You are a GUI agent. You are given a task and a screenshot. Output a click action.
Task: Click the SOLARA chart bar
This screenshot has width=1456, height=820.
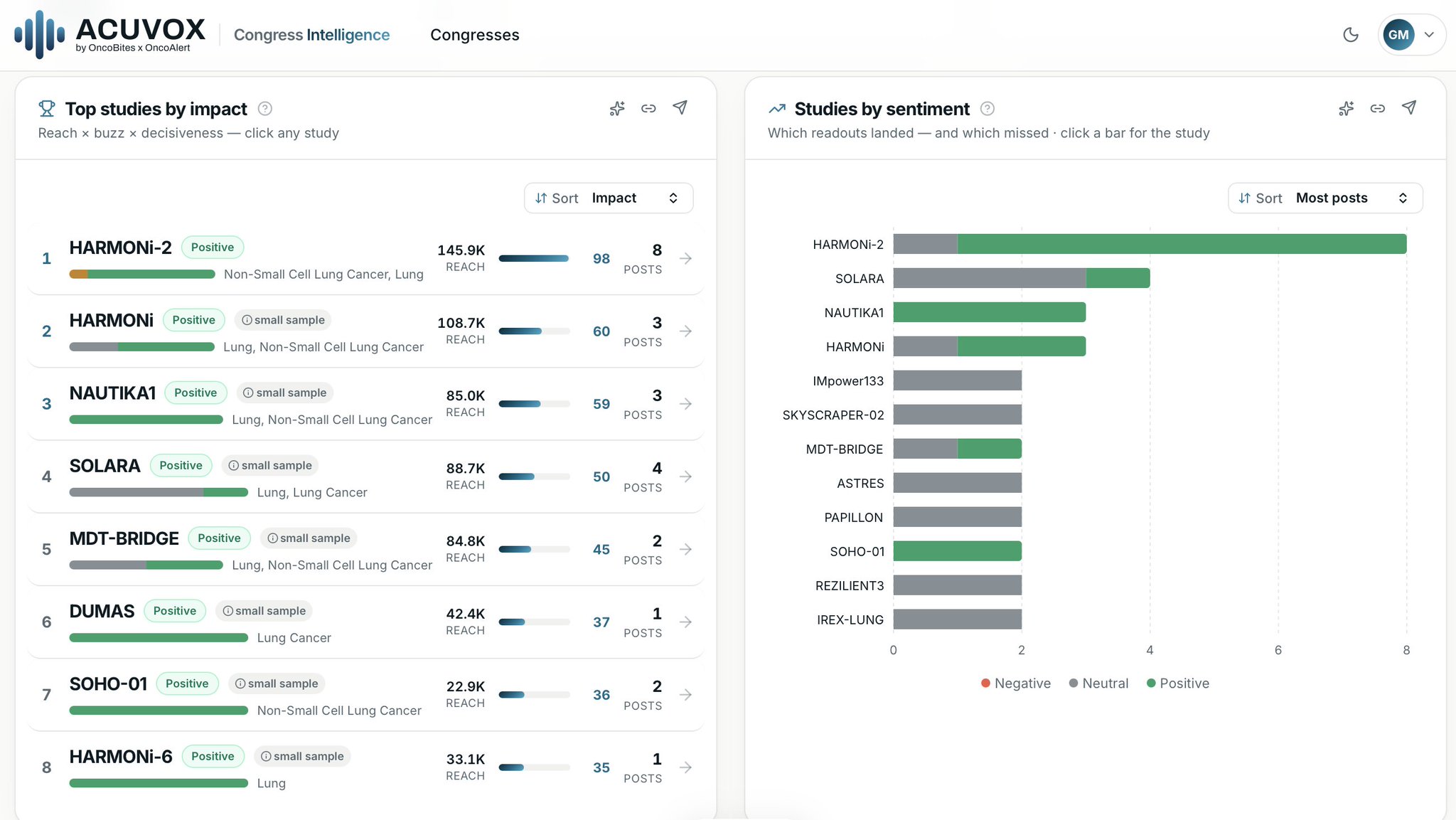[1022, 278]
